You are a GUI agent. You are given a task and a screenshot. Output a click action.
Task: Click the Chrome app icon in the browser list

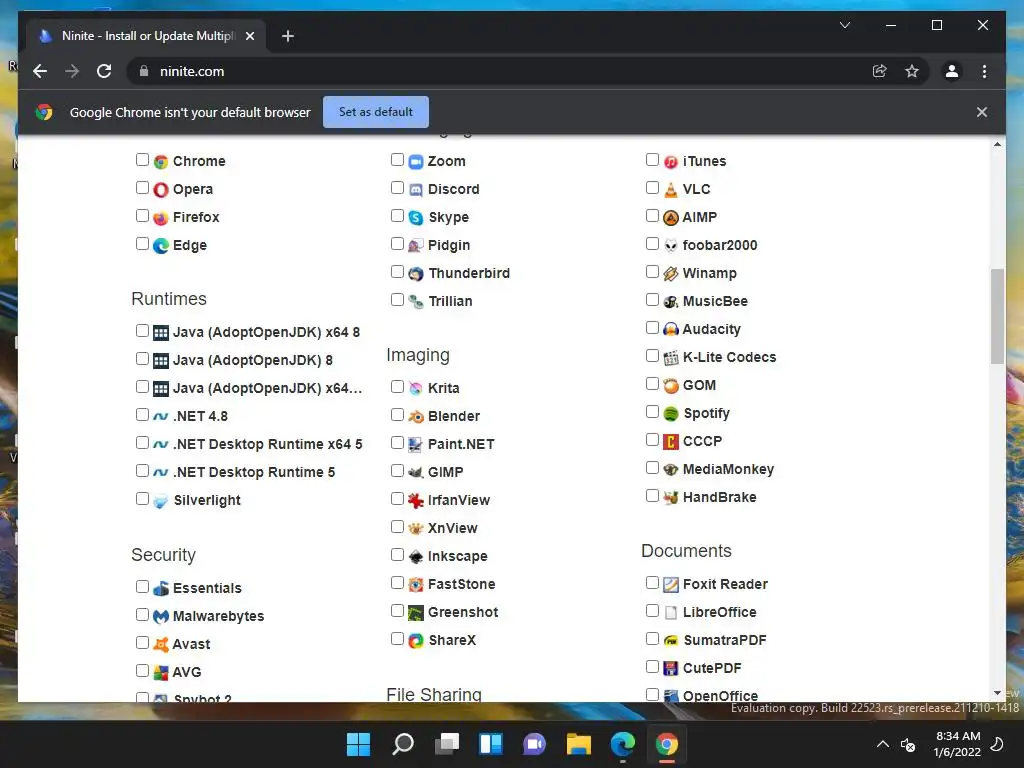click(161, 161)
